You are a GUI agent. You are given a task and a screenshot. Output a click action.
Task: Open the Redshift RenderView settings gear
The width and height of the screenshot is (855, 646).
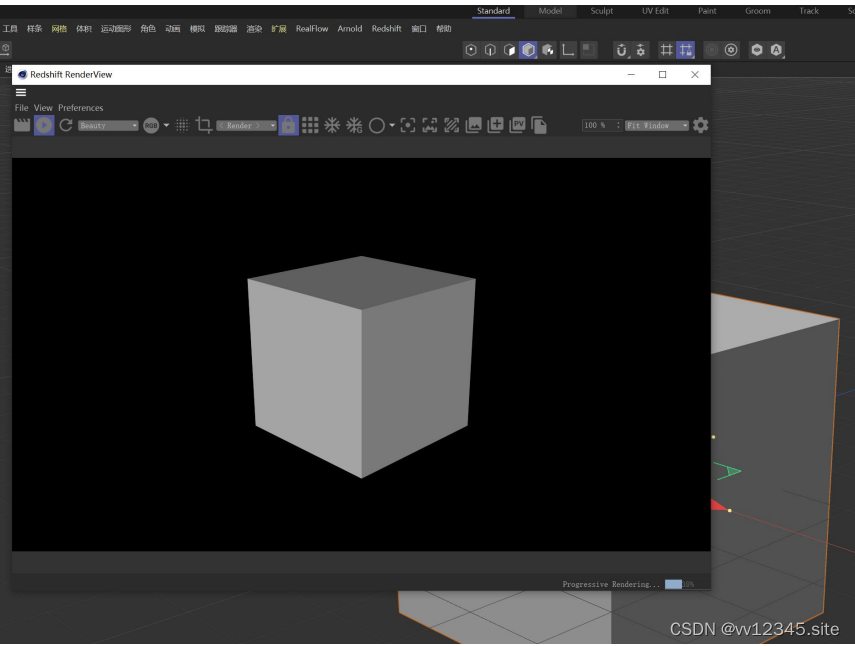[x=700, y=125]
